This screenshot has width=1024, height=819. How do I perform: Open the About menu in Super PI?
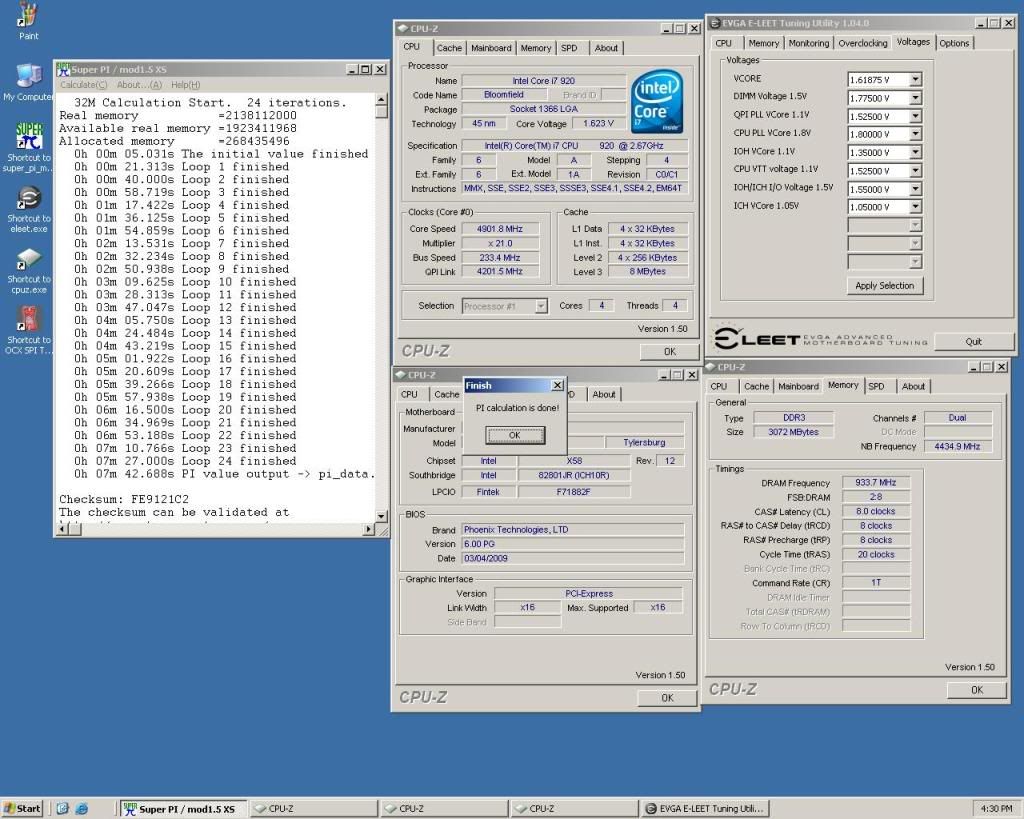point(139,85)
